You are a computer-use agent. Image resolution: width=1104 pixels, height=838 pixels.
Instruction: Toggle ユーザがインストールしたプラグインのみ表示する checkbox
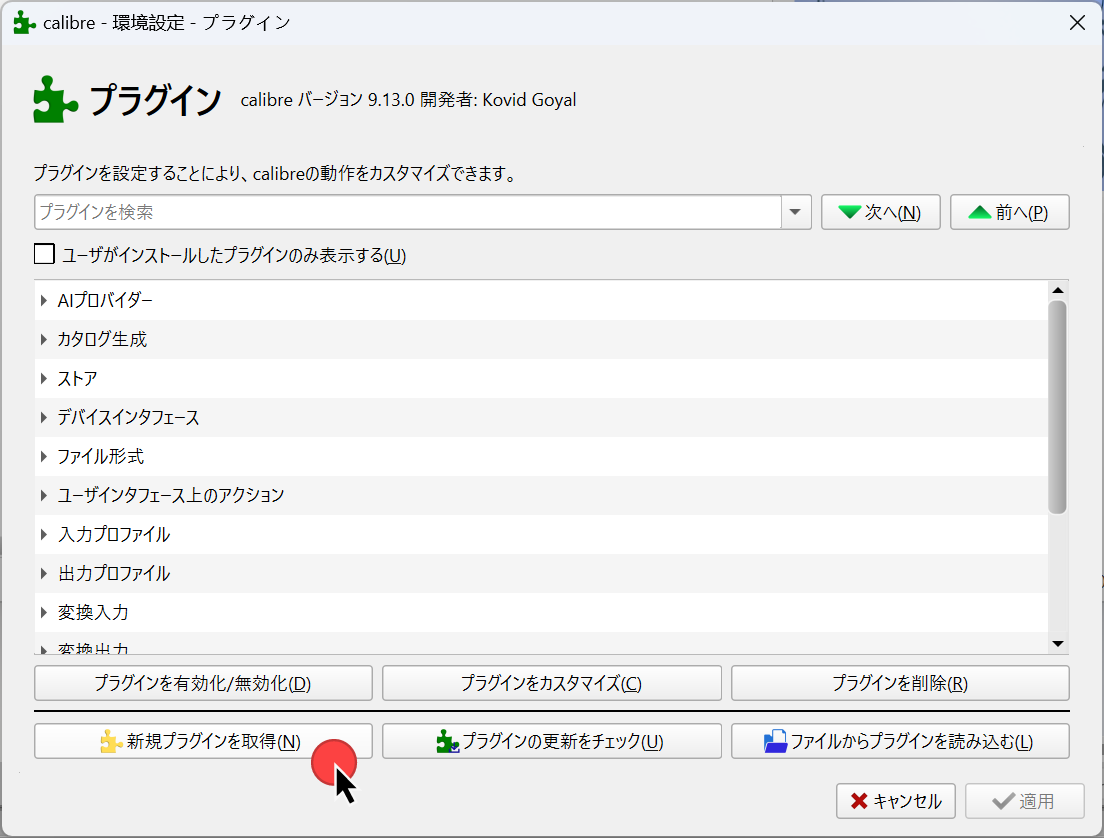click(x=44, y=254)
